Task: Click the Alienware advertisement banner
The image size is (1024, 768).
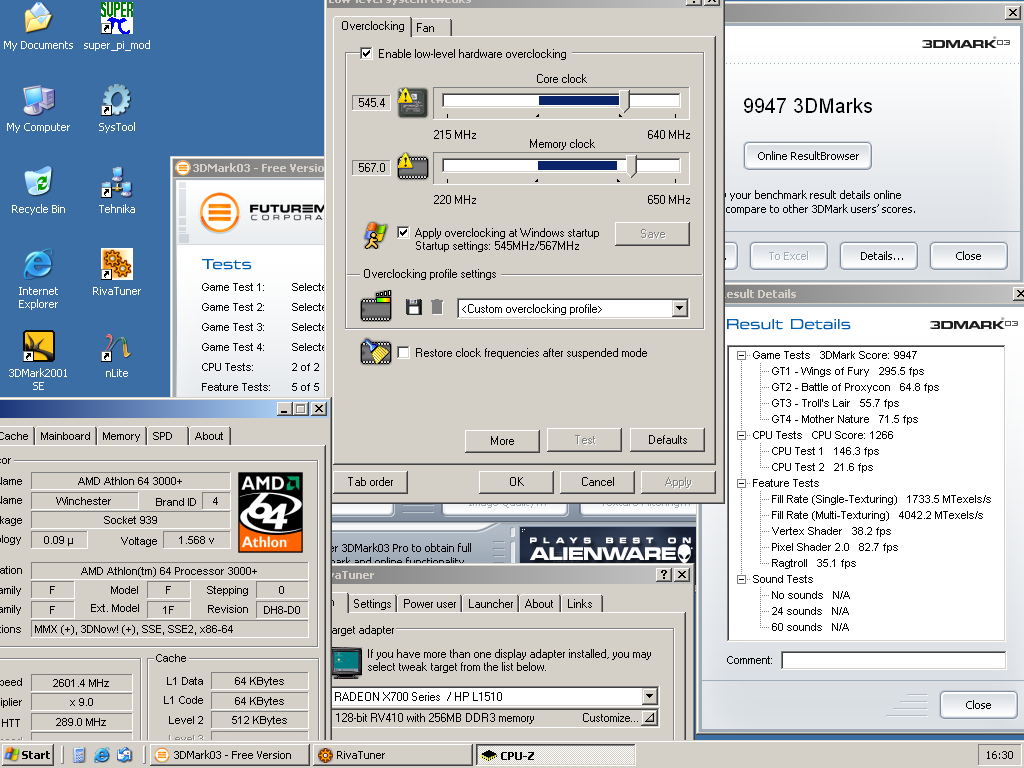Action: (609, 545)
